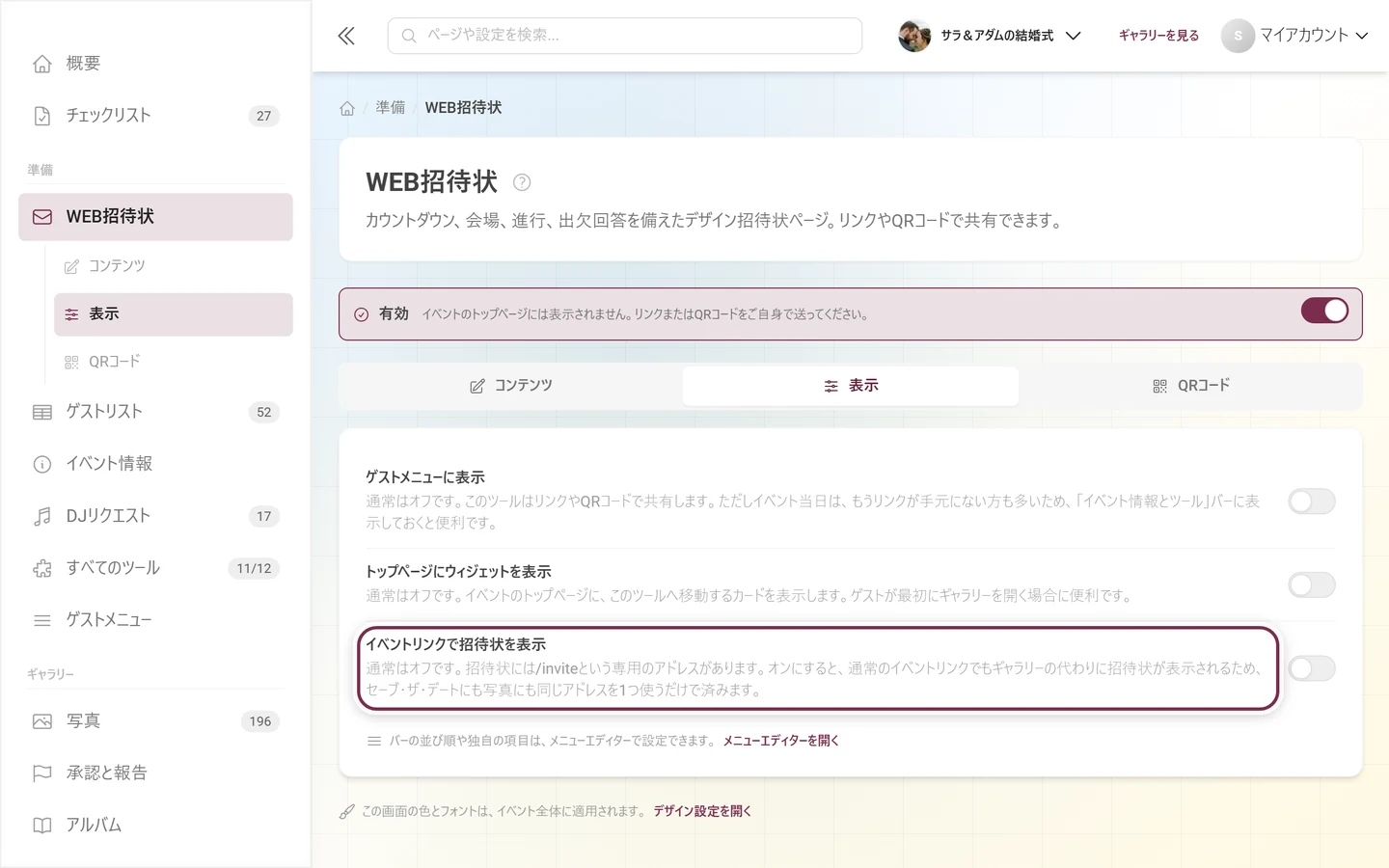Switch to the 表示 tab

click(851, 386)
